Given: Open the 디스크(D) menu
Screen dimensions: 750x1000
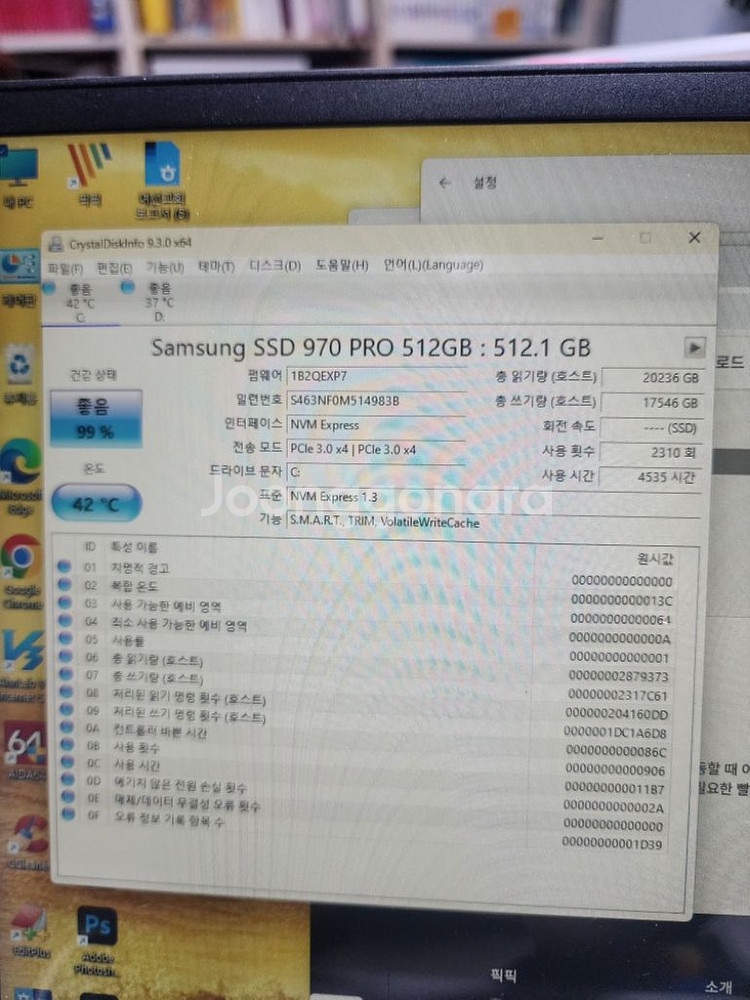Looking at the screenshot, I should pyautogui.click(x=275, y=265).
